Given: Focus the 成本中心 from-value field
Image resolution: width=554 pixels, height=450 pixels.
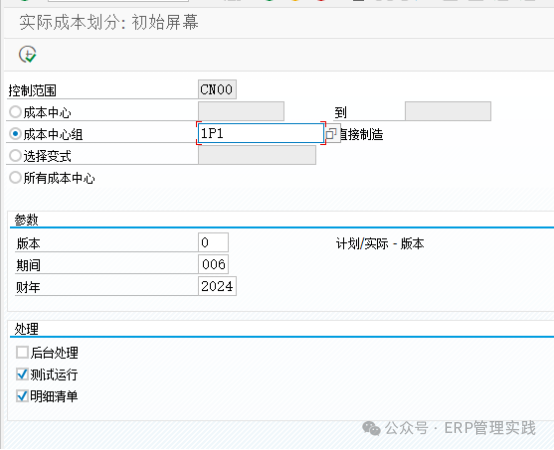Looking at the screenshot, I should coord(241,111).
